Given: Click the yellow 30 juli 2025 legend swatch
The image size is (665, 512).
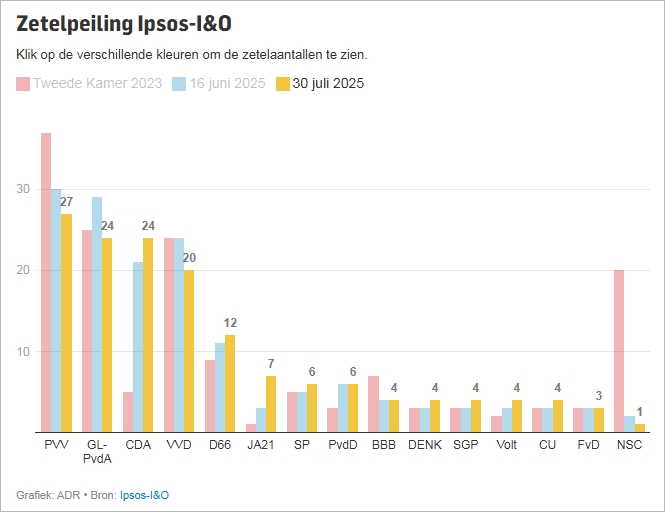Looking at the screenshot, I should 282,83.
